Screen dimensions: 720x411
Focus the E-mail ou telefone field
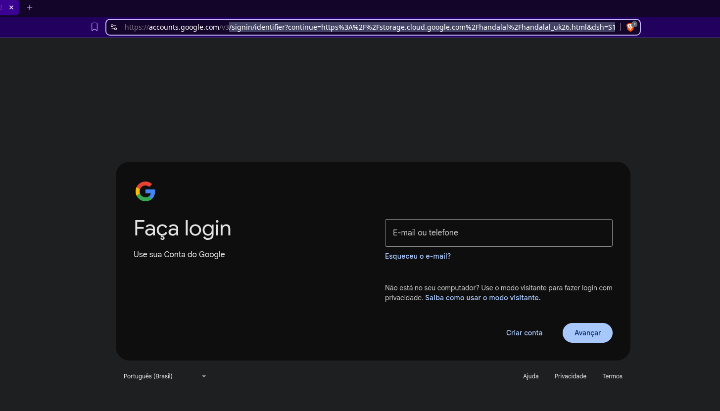498,233
